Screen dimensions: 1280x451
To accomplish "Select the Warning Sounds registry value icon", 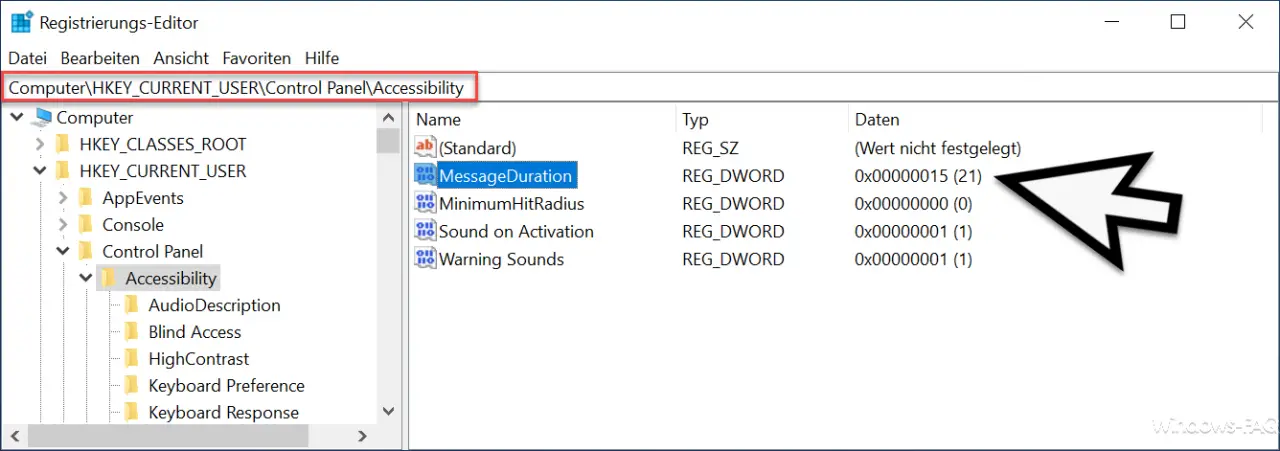I will coord(425,260).
